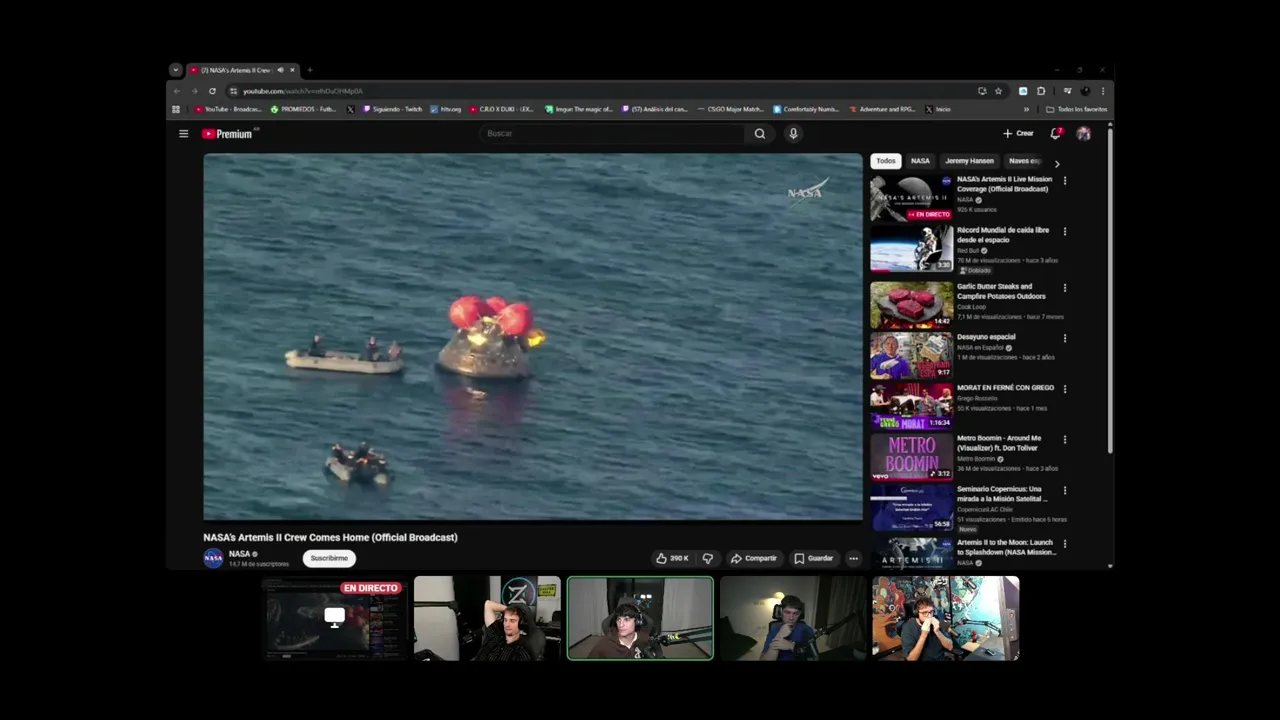Bookmark this page with the star icon
This screenshot has width=1280, height=720.
(998, 91)
